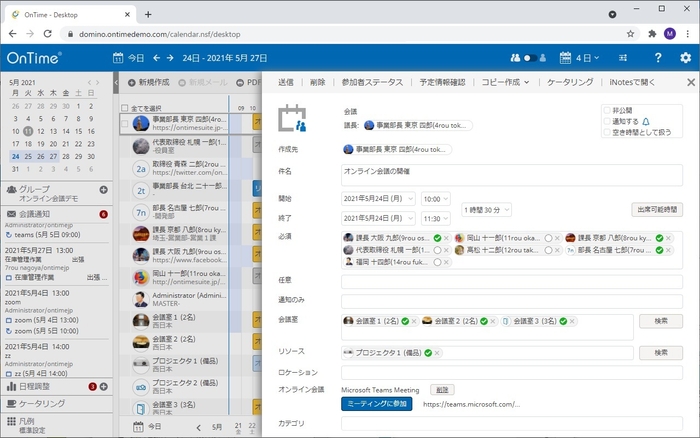Open 予定情報確認

tap(442, 82)
